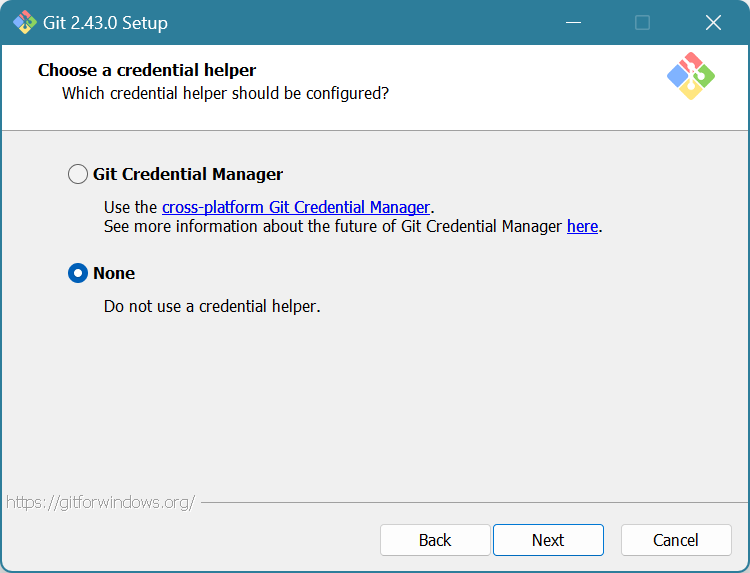750x573 pixels.
Task: Follow the "here" link for more information
Action: click(x=582, y=226)
